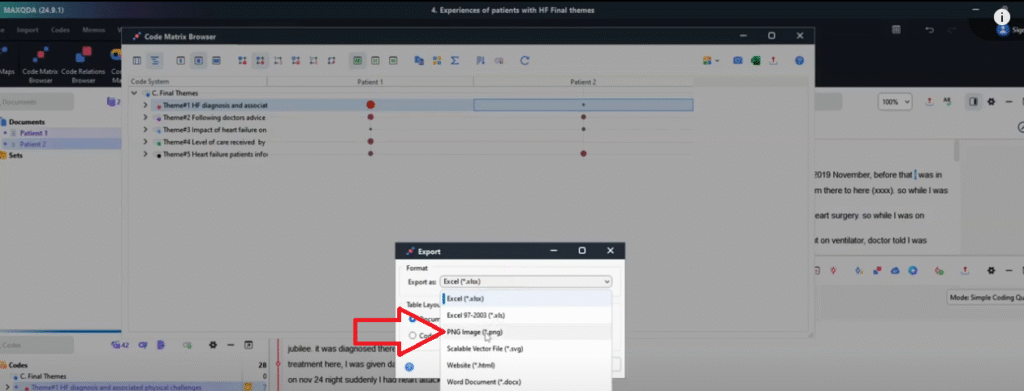Toggle the code tree view icon in matrix toolbar

tap(155, 61)
